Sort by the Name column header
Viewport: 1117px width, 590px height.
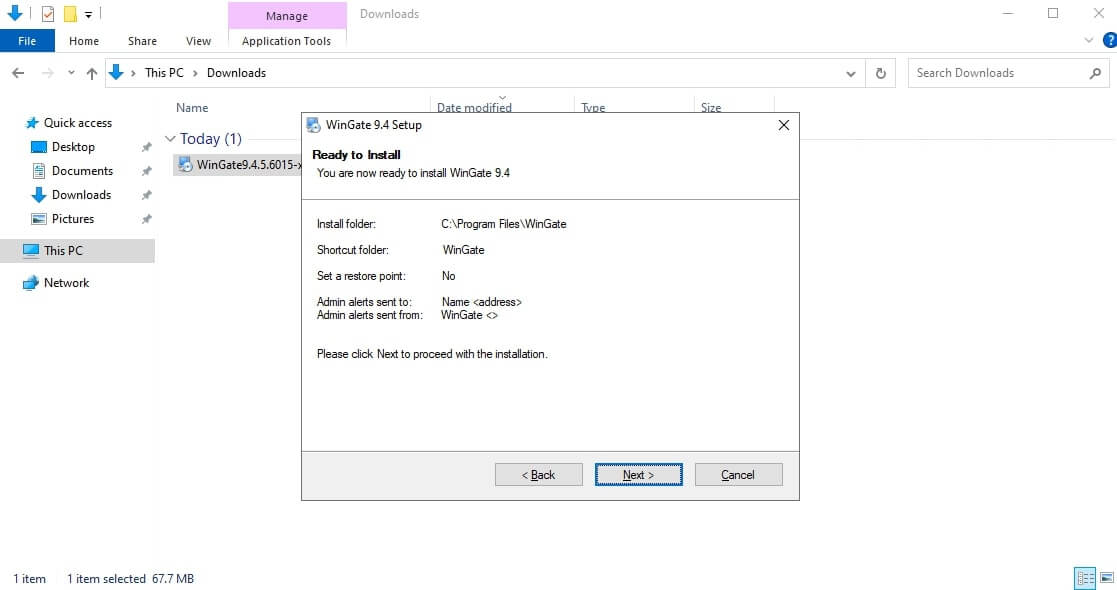pos(192,108)
